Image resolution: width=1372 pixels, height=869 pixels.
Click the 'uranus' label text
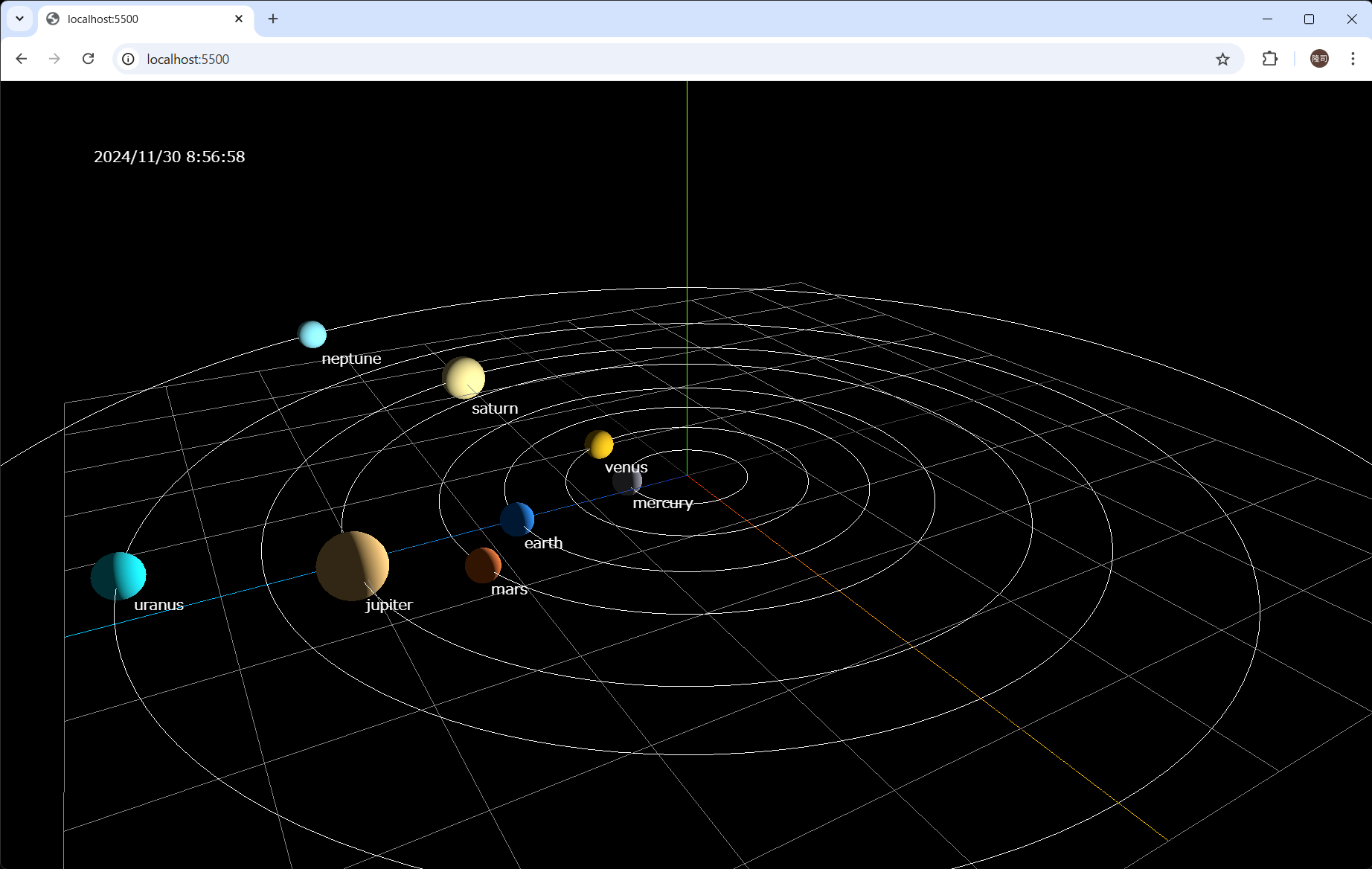[x=158, y=605]
